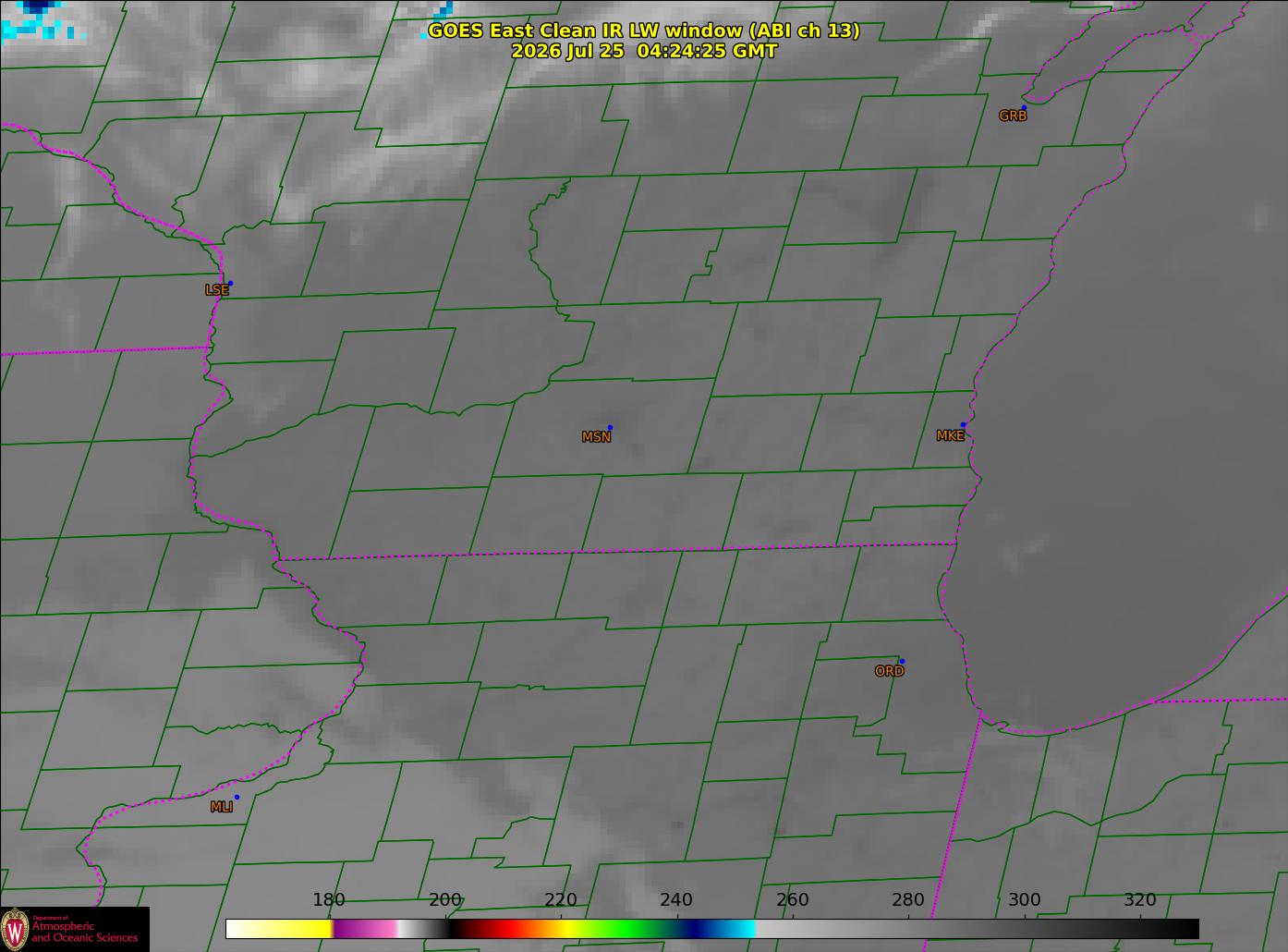Click the GOES East Clean IR title text
The width and height of the screenshot is (1288, 952).
644,31
